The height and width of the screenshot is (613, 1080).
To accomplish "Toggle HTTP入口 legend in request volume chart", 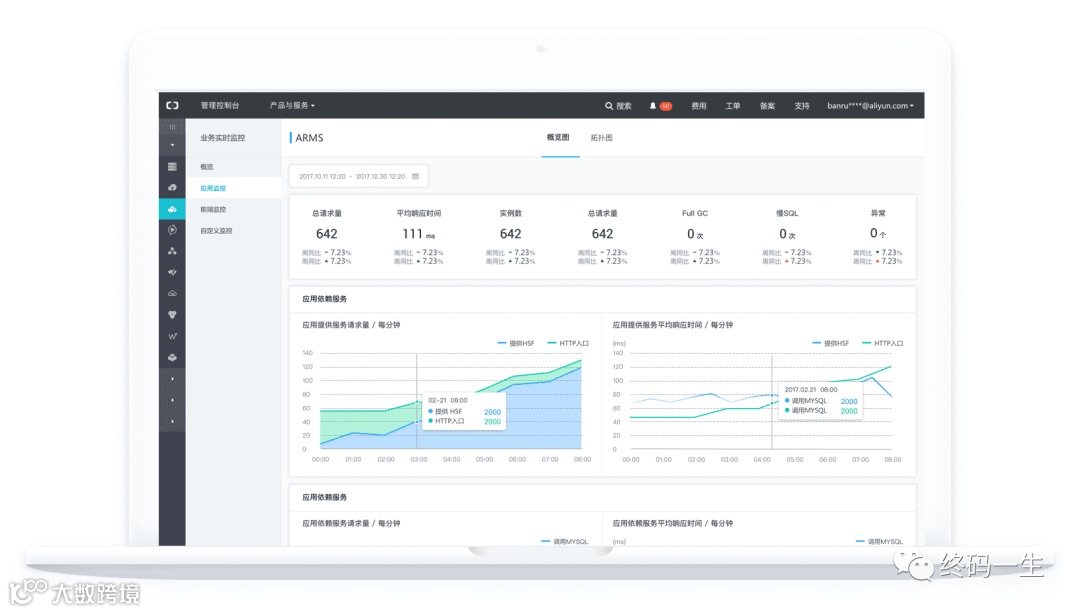I will [x=568, y=343].
